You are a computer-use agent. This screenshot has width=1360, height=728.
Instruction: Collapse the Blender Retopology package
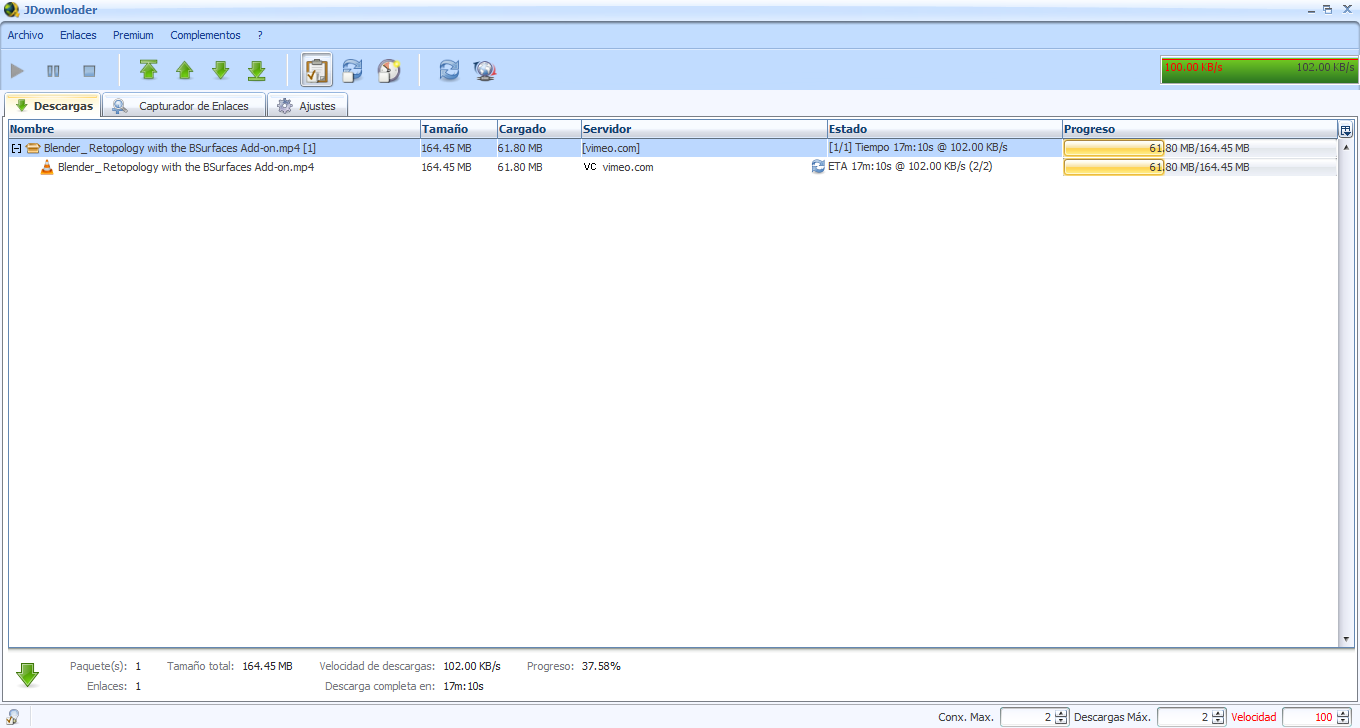coord(16,148)
